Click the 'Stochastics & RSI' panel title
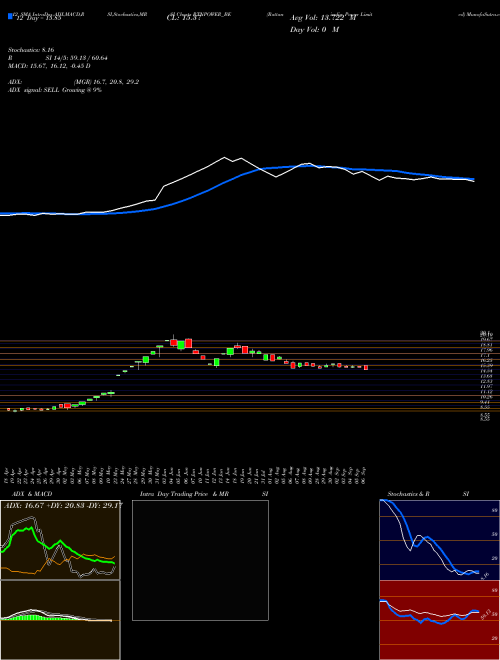500x660 pixels. 428,494
